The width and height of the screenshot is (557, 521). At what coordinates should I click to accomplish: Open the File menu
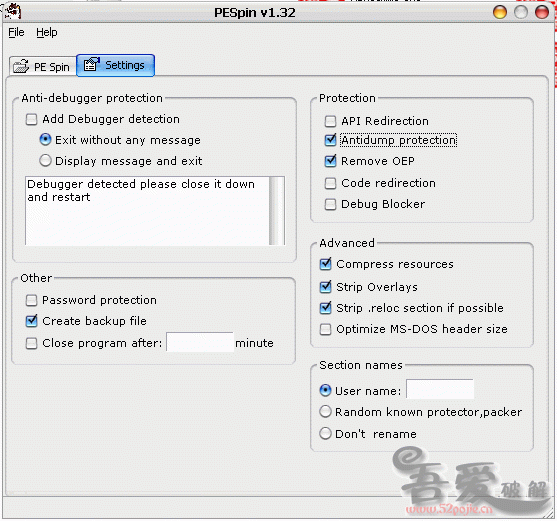[16, 32]
